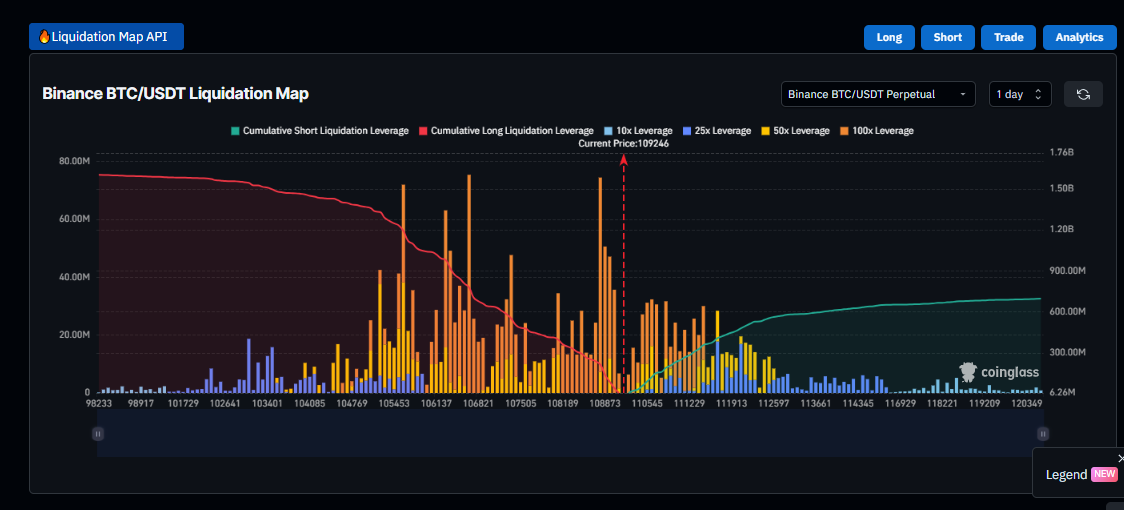Toggle the Cumulative Long Liquidation Leverage series
The image size is (1124, 510).
pyautogui.click(x=506, y=131)
